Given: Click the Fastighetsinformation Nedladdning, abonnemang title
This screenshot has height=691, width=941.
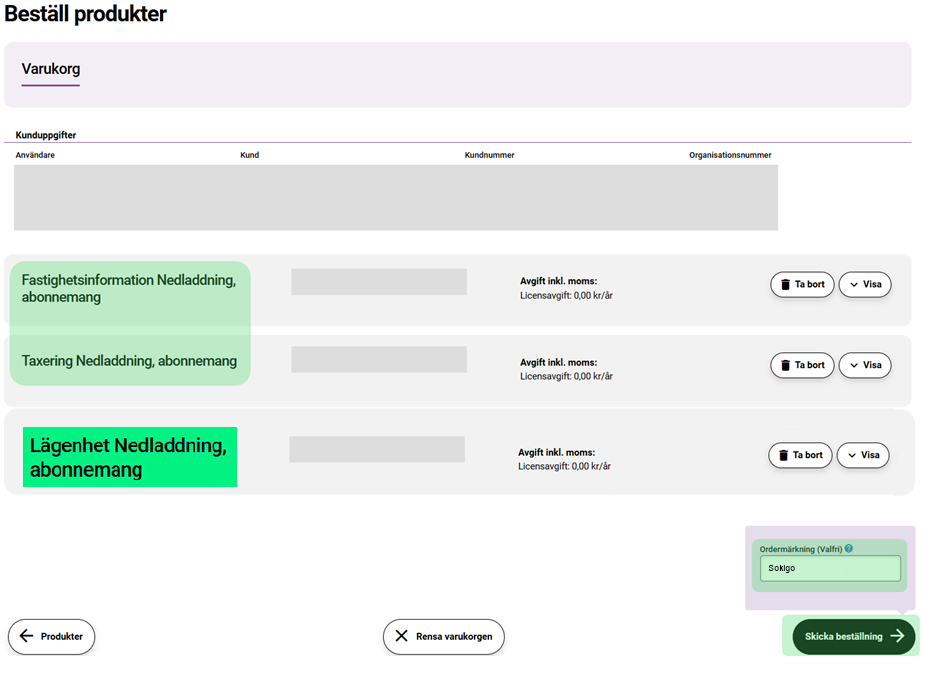Looking at the screenshot, I should click(129, 288).
